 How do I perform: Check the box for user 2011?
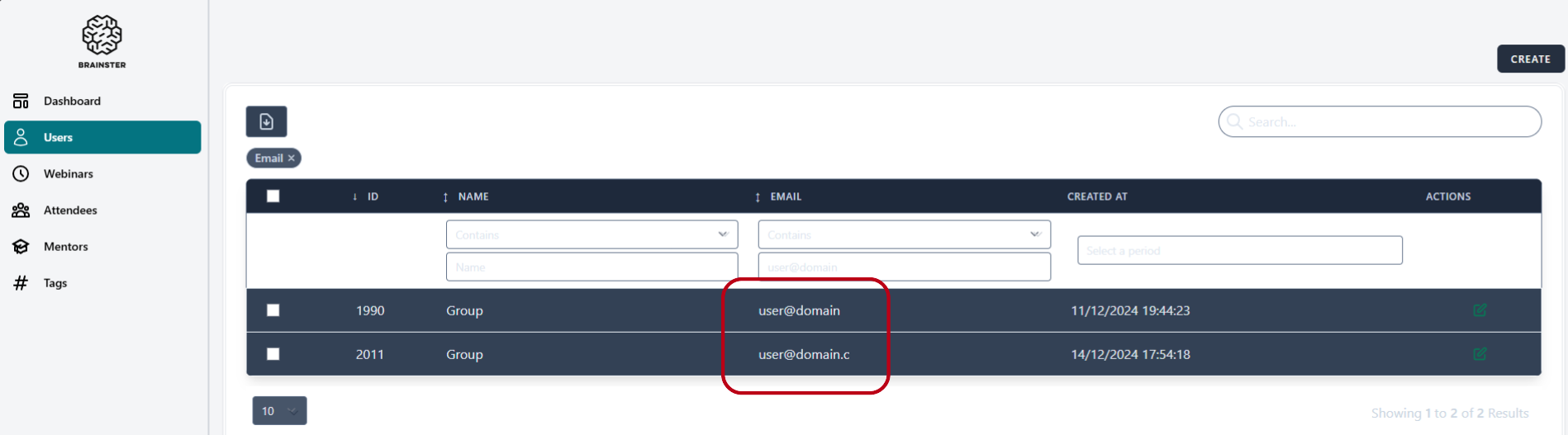(x=273, y=354)
